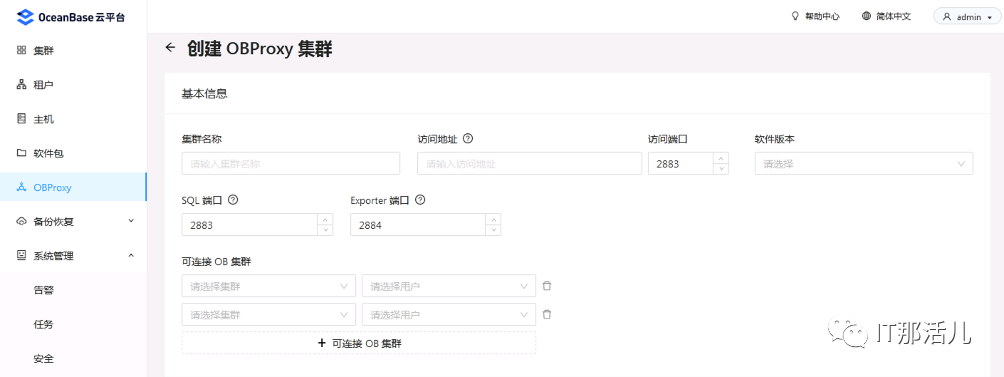Image resolution: width=1004 pixels, height=377 pixels.
Task: Click the 创建 OBProxy 集群 page title
Action: coord(260,49)
